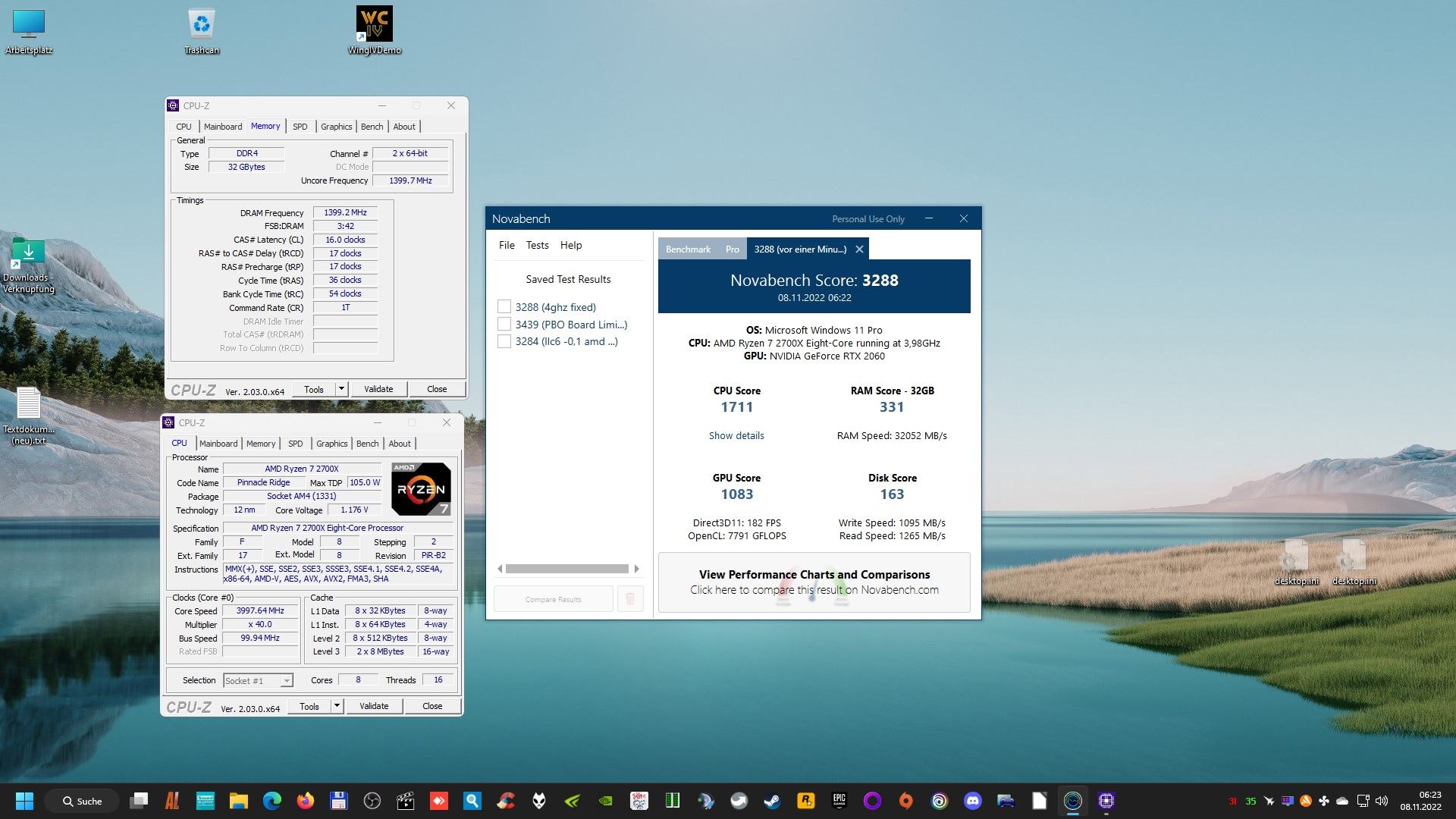Click Close button in the lower CPU-Z window

pyautogui.click(x=432, y=706)
